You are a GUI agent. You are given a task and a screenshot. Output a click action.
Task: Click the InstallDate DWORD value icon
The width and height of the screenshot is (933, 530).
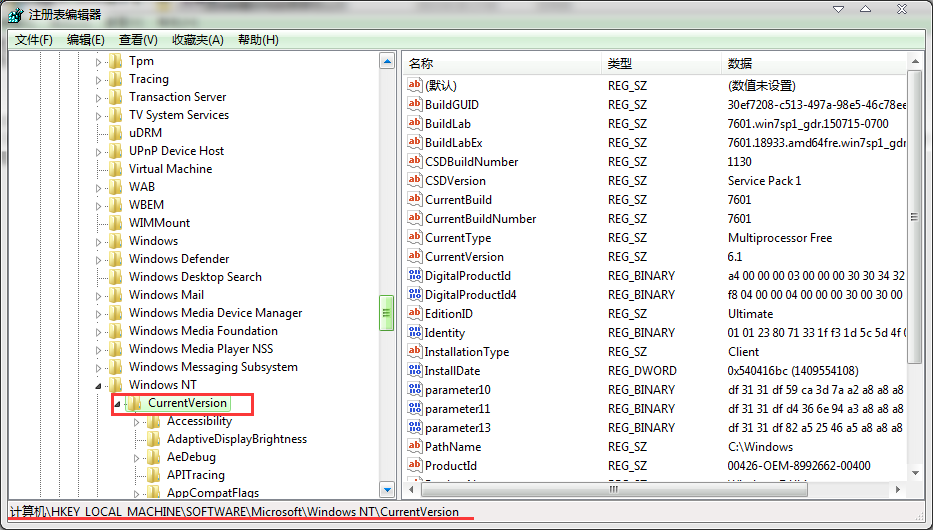415,371
